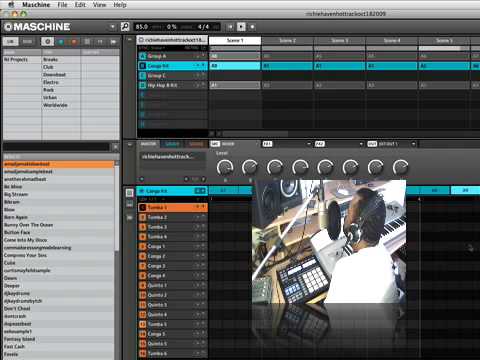Image resolution: width=480 pixels, height=360 pixels.
Task: Select the Button Face project in results list
Action: pyautogui.click(x=58, y=232)
